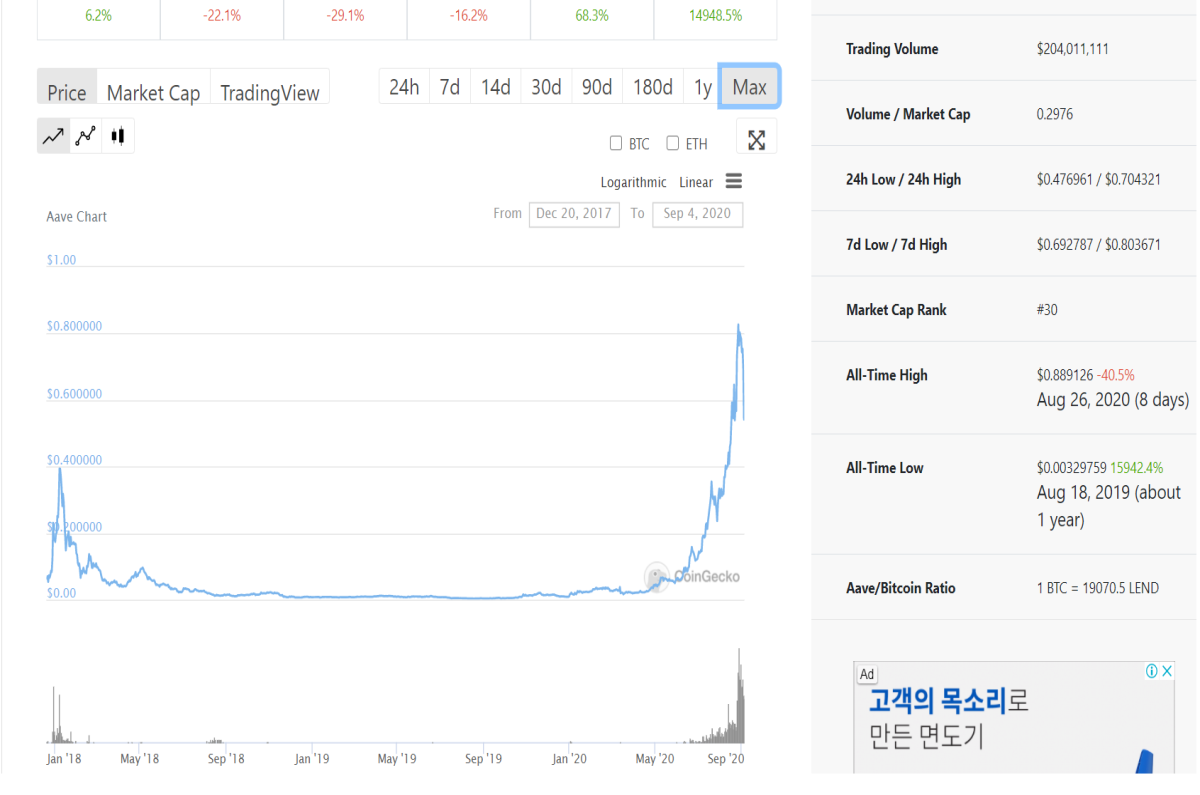Open the chart hamburger export menu
Viewport: 1200px width, 795px height.
click(x=734, y=181)
